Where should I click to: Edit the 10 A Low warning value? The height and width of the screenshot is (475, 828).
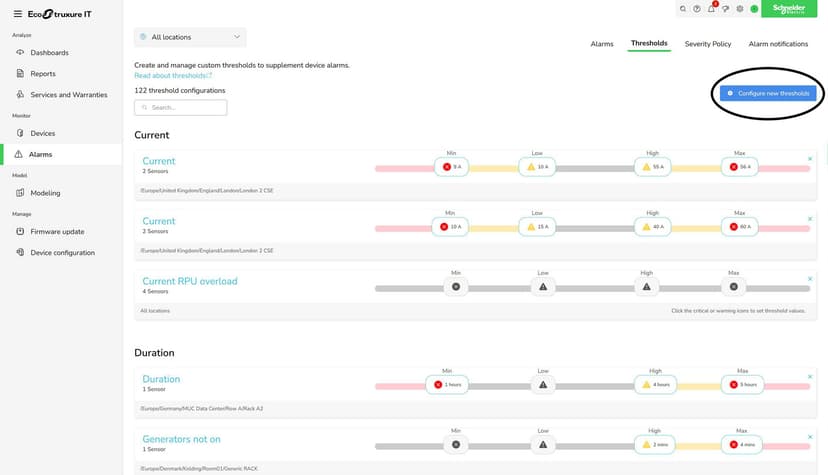coord(537,167)
